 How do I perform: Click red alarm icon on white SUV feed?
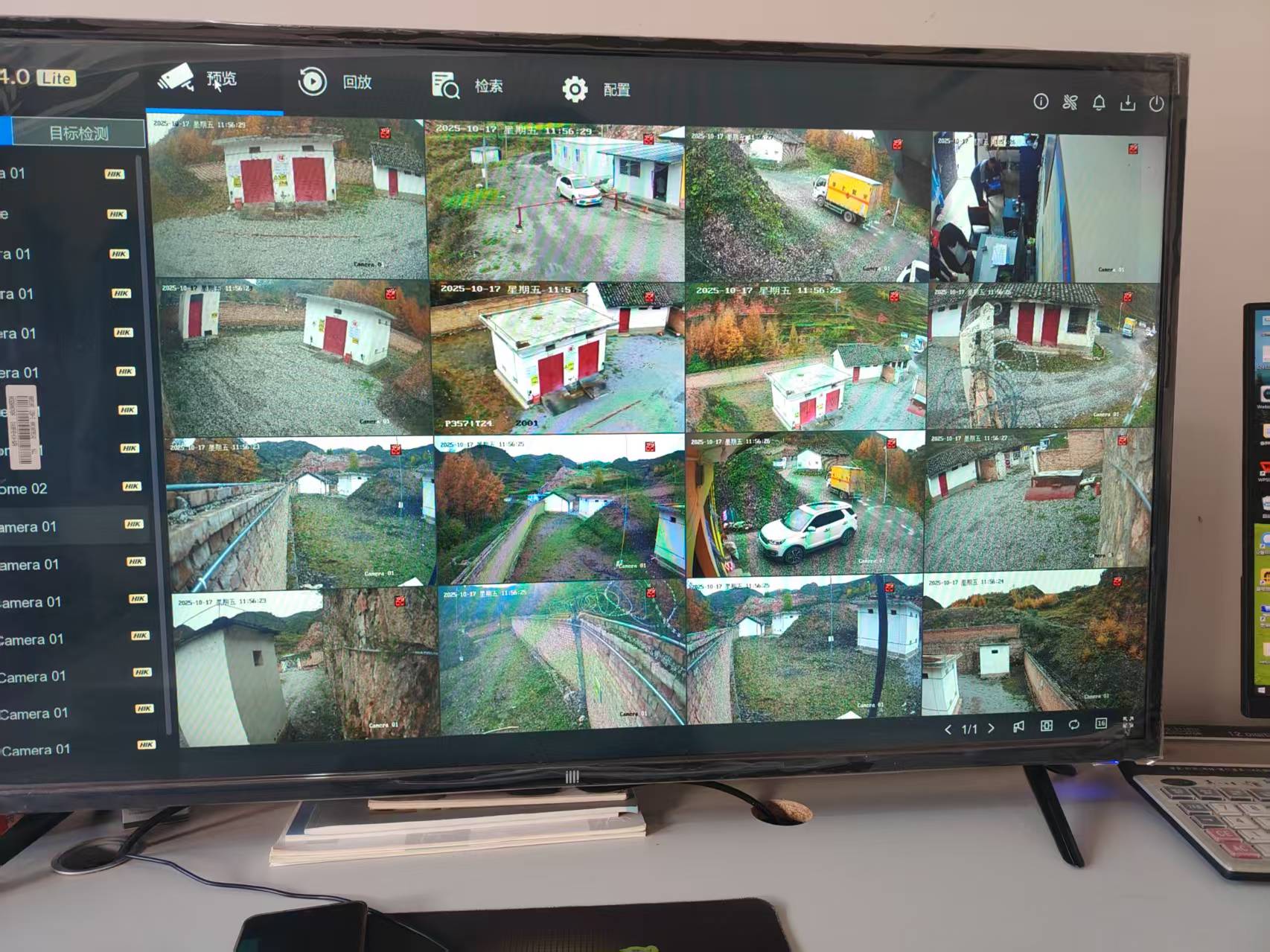coord(891,444)
